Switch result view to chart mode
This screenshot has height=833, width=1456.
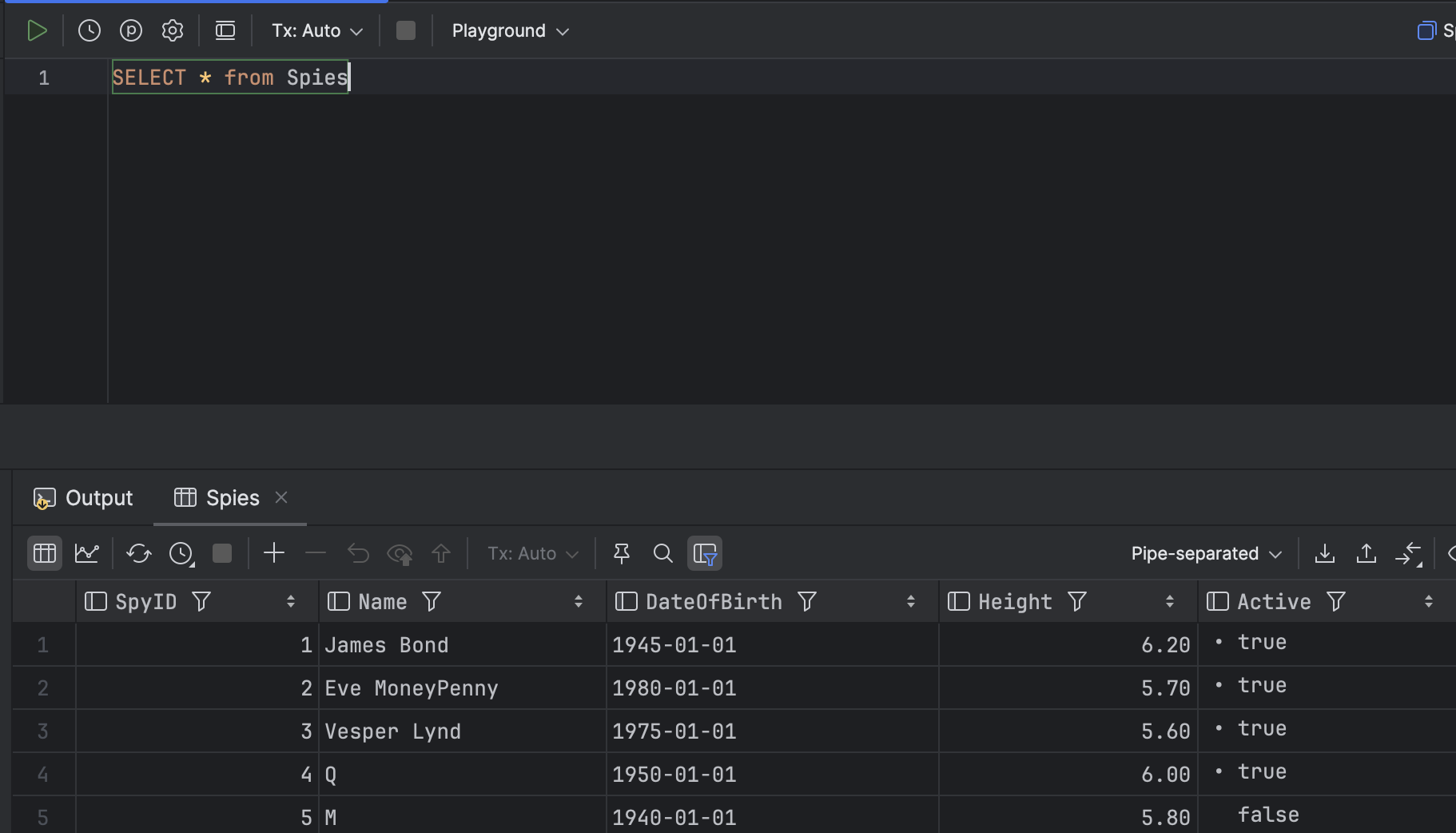(87, 552)
